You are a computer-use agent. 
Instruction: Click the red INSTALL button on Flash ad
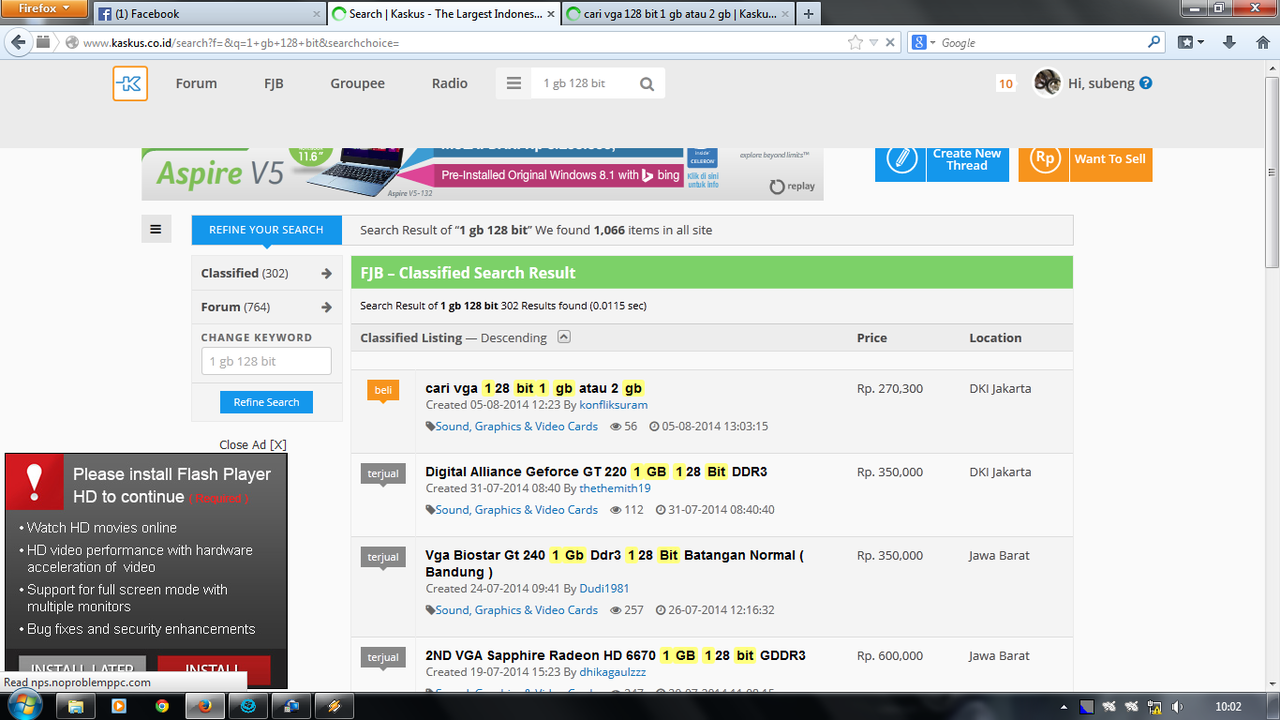[214, 669]
